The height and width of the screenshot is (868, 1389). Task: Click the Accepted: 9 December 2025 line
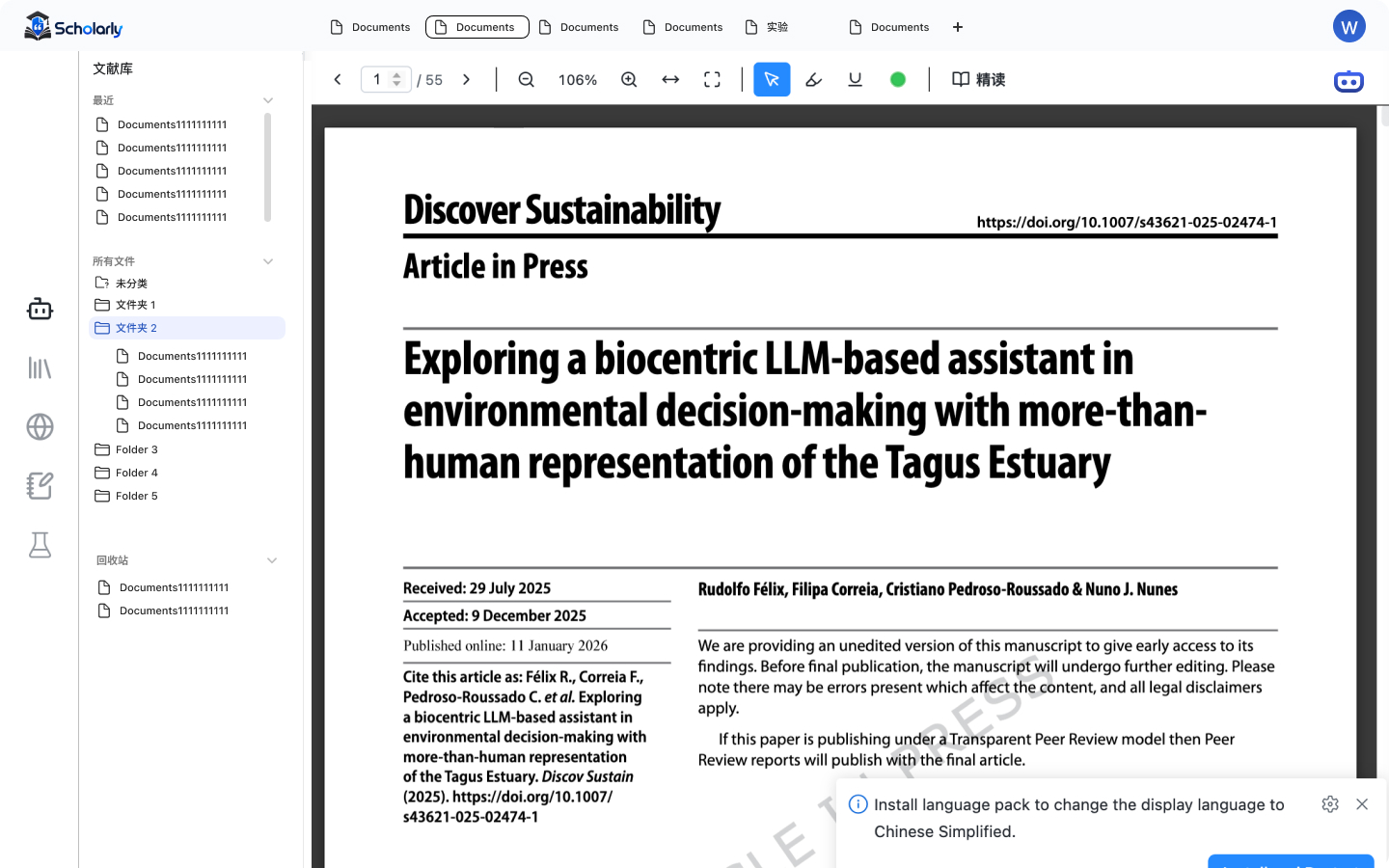[x=495, y=615]
